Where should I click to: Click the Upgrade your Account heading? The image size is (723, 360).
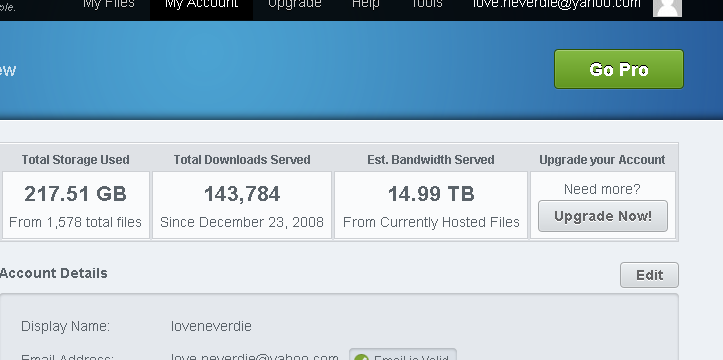[602, 160]
